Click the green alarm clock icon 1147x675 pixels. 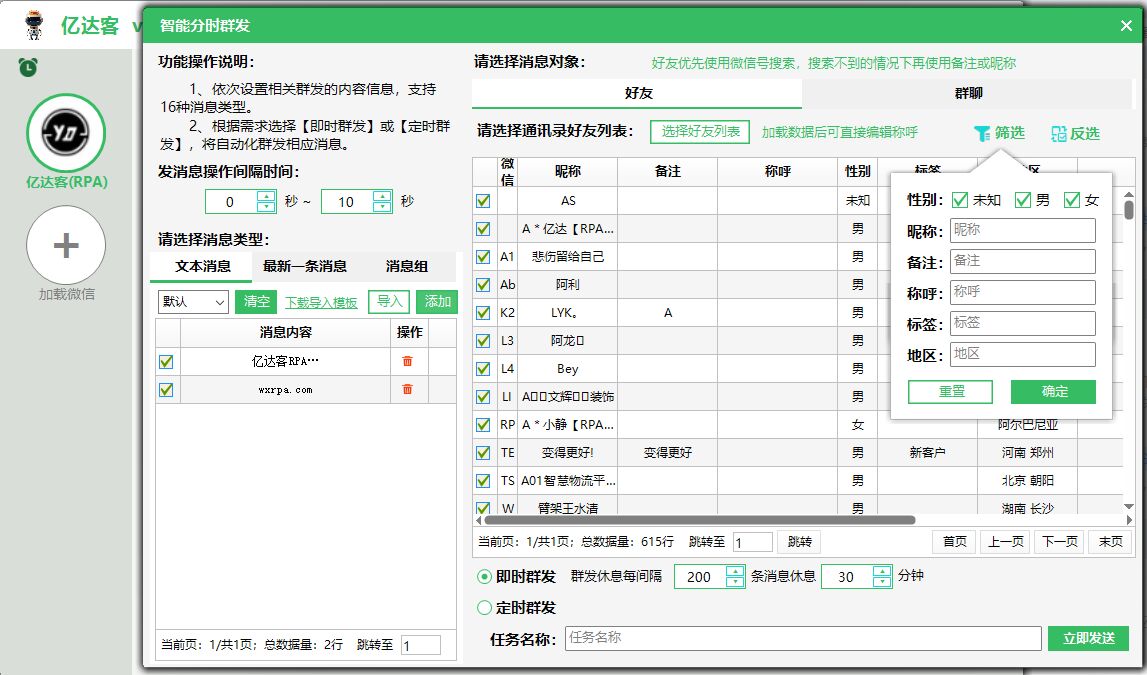(x=28, y=67)
